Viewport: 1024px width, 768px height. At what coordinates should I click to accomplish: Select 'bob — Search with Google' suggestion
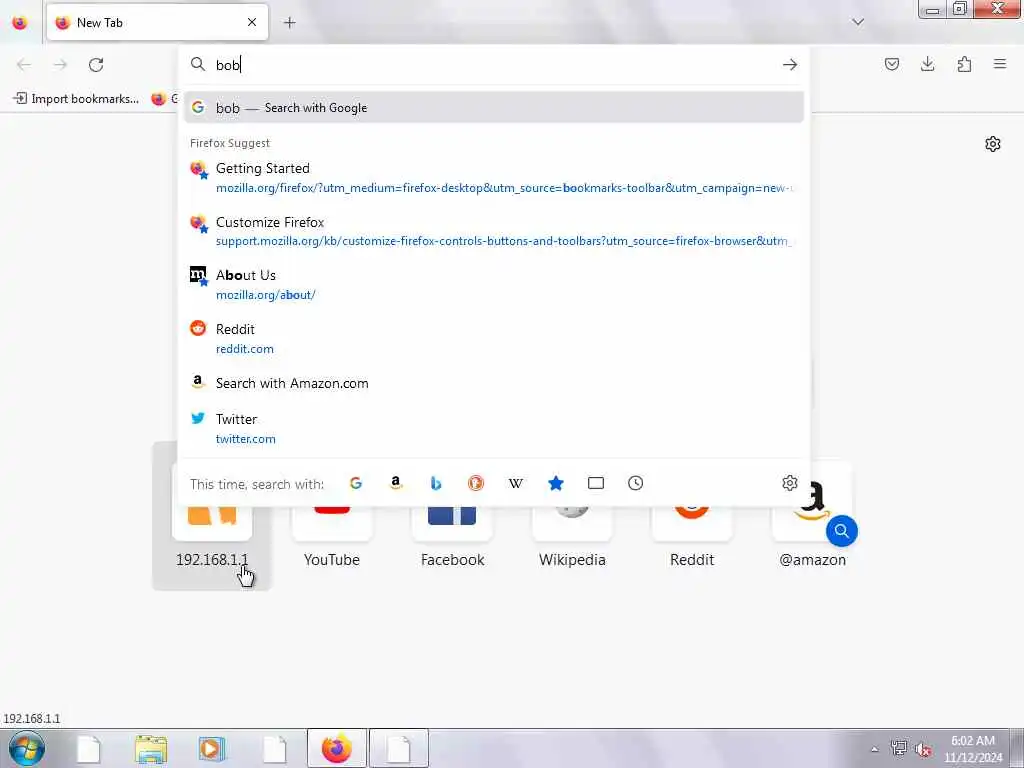click(494, 108)
